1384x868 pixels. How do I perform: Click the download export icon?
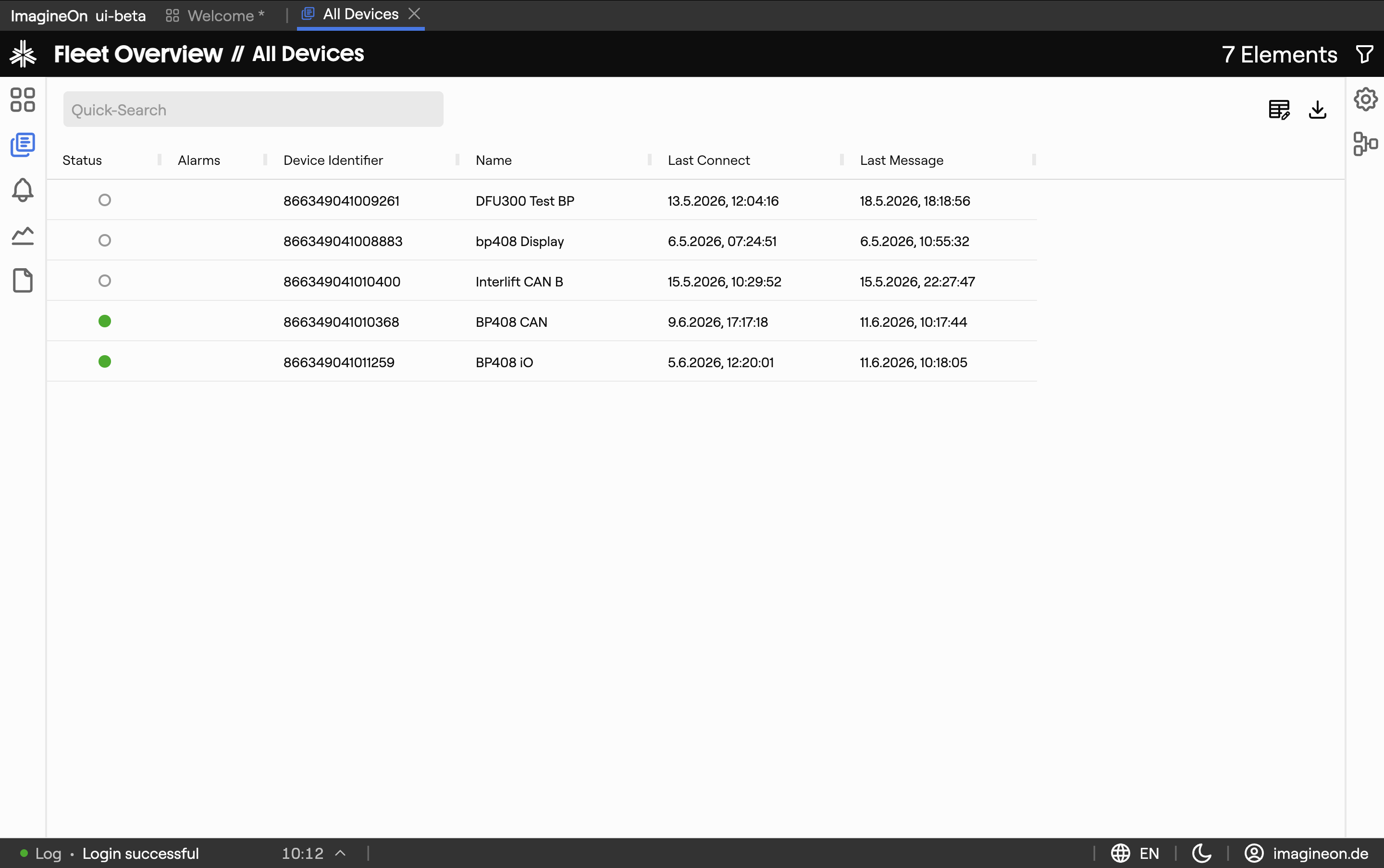pos(1317,109)
